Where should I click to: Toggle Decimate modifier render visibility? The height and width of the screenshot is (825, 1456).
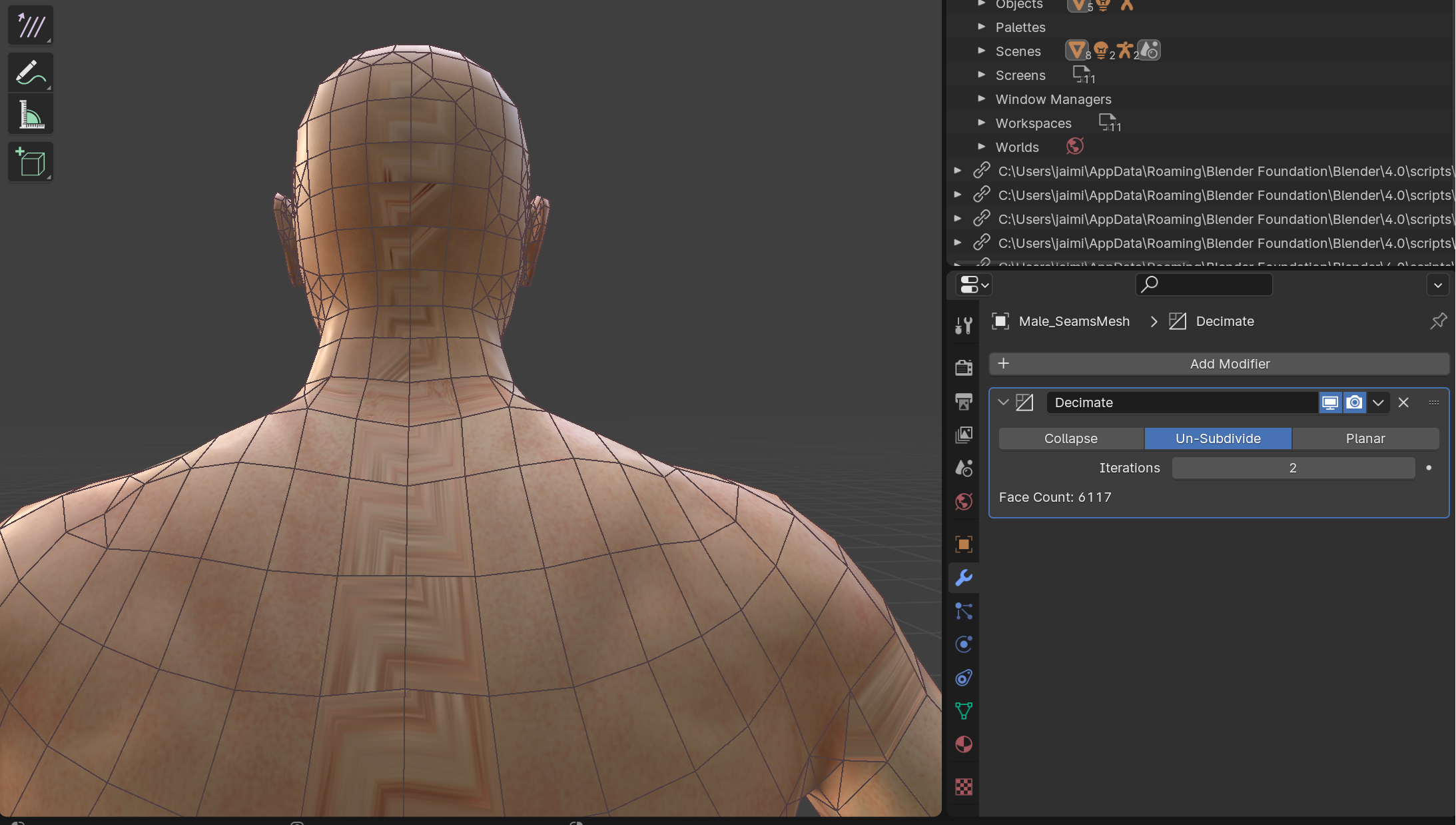1355,403
